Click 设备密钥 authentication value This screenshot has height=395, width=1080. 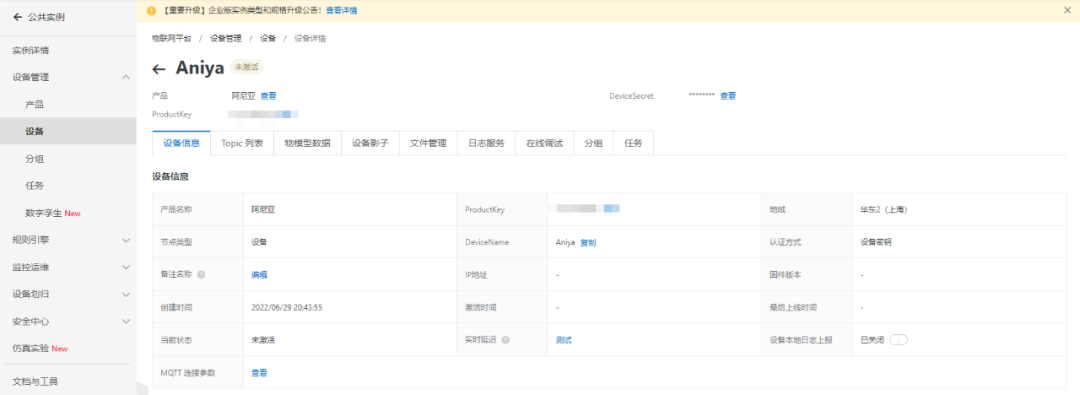pos(876,242)
